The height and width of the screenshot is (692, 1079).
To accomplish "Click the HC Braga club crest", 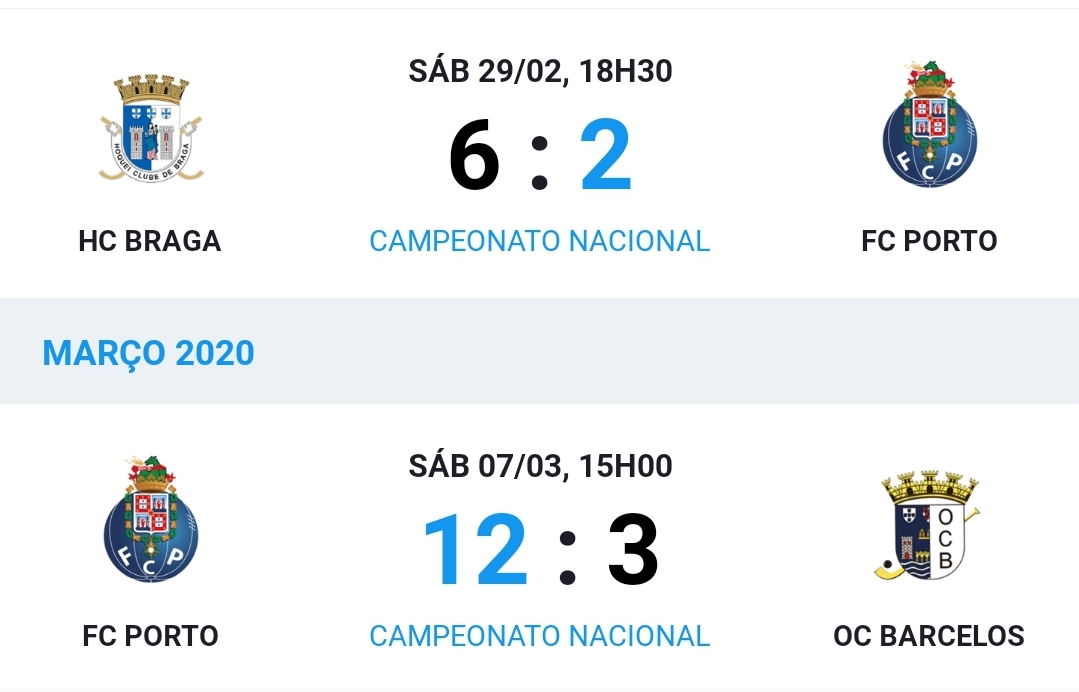I will point(150,128).
